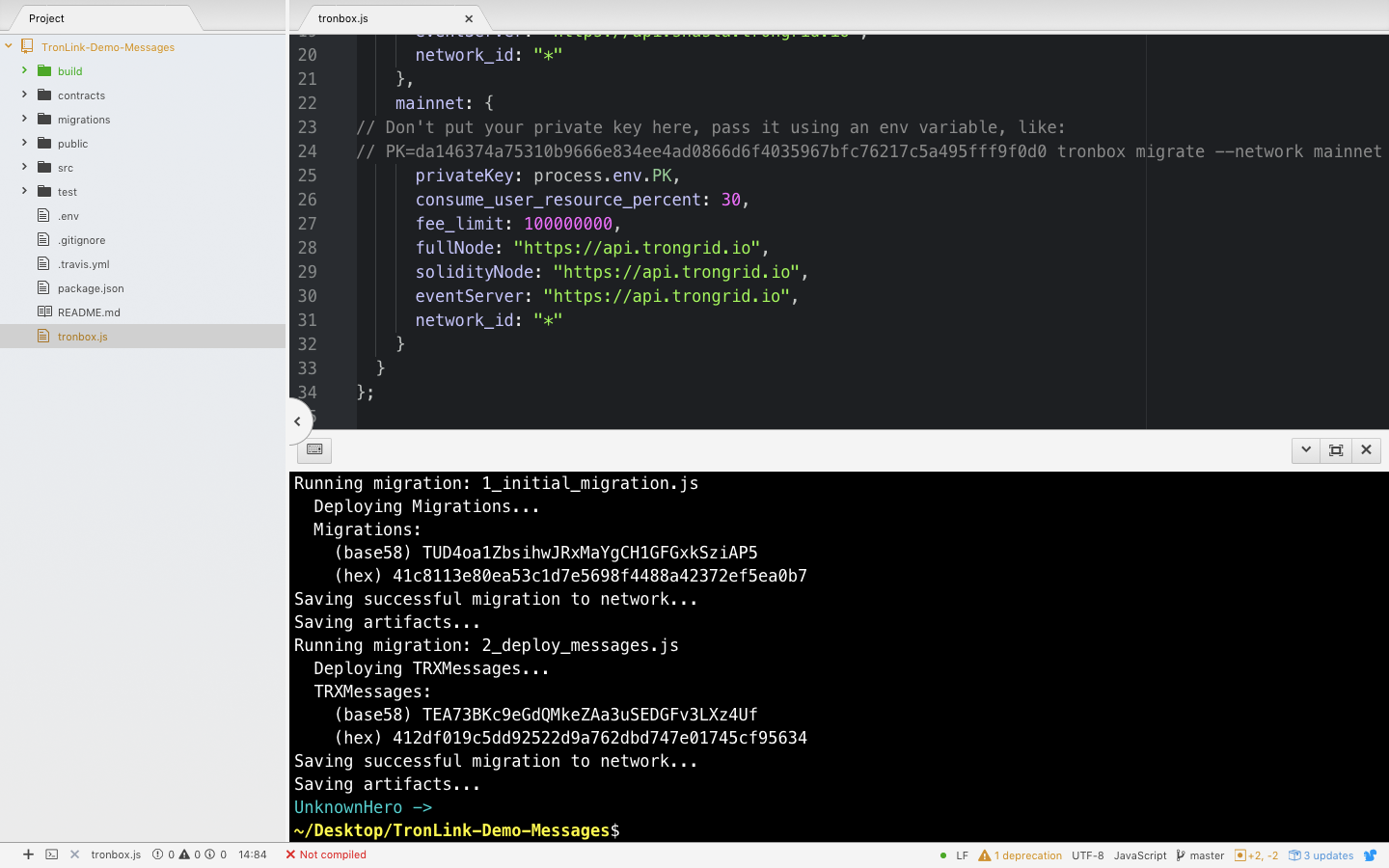
Task: Select tronbox.js in the project tree
Action: [143, 337]
